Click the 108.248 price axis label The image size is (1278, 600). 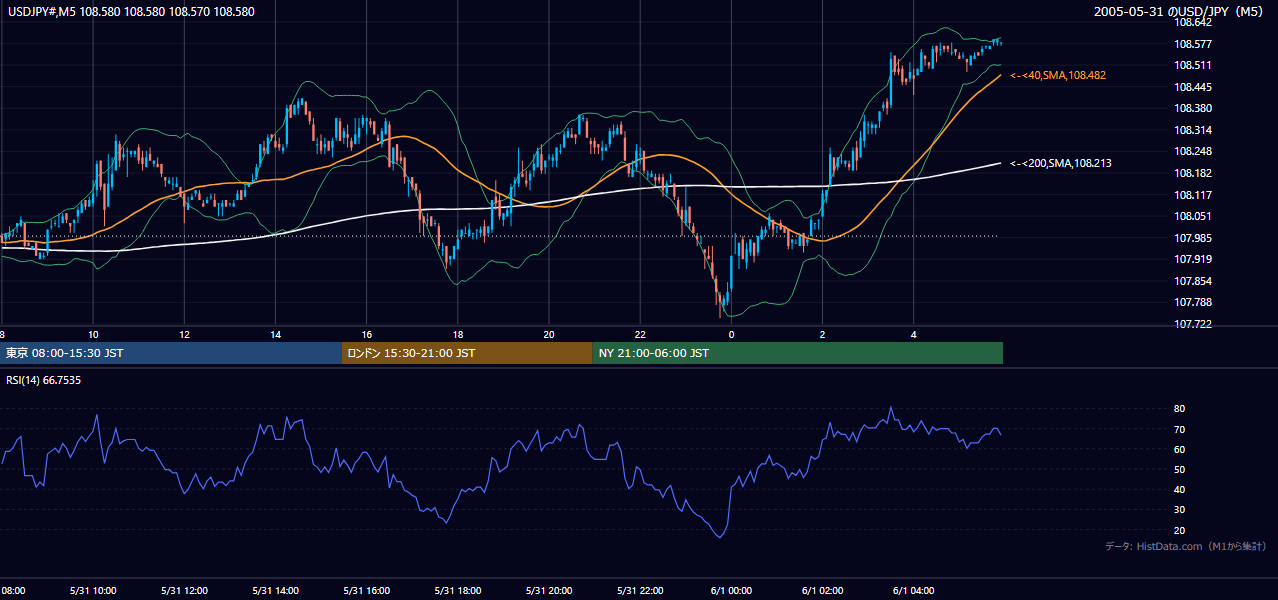coord(1193,151)
